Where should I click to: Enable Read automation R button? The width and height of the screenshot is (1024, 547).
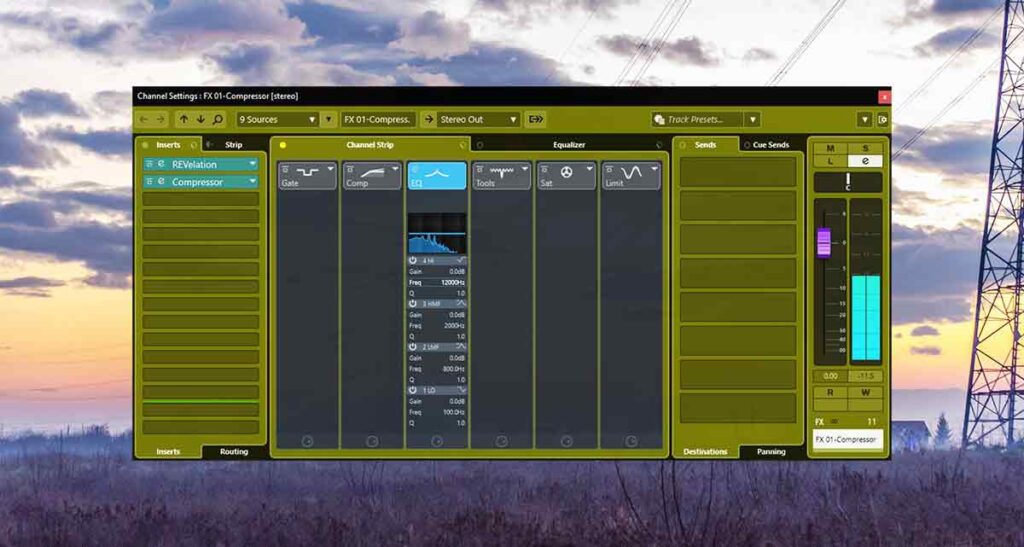(x=830, y=392)
